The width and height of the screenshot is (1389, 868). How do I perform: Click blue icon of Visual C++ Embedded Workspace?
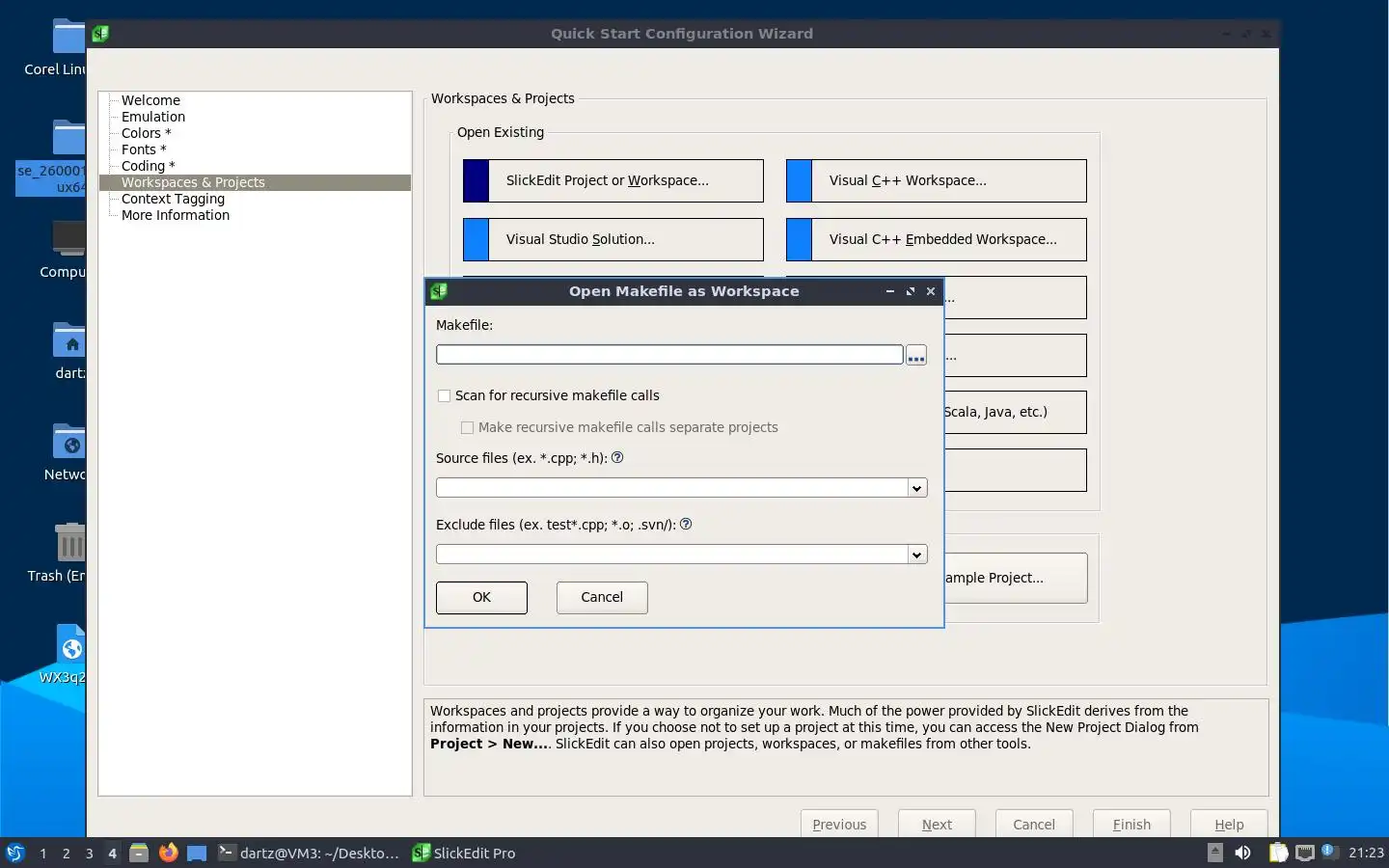800,239
